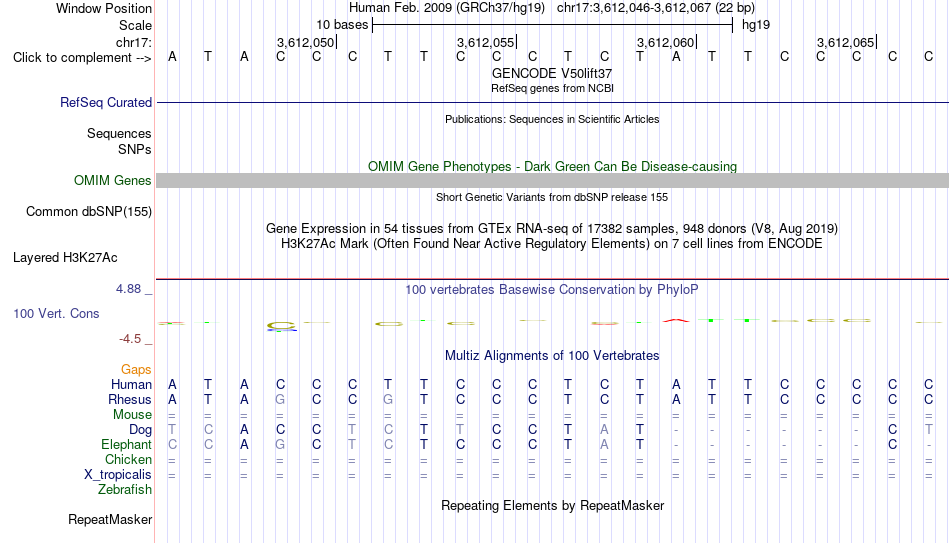Open the RefSeq Curated track label
The width and height of the screenshot is (950, 543).
pos(105,102)
